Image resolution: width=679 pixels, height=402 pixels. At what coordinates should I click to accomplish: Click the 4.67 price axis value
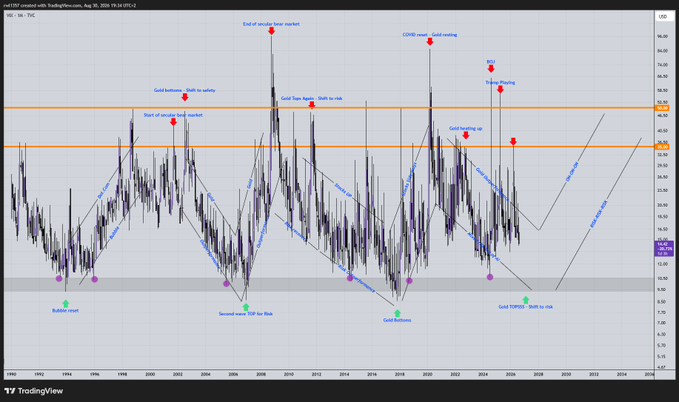[x=661, y=367]
